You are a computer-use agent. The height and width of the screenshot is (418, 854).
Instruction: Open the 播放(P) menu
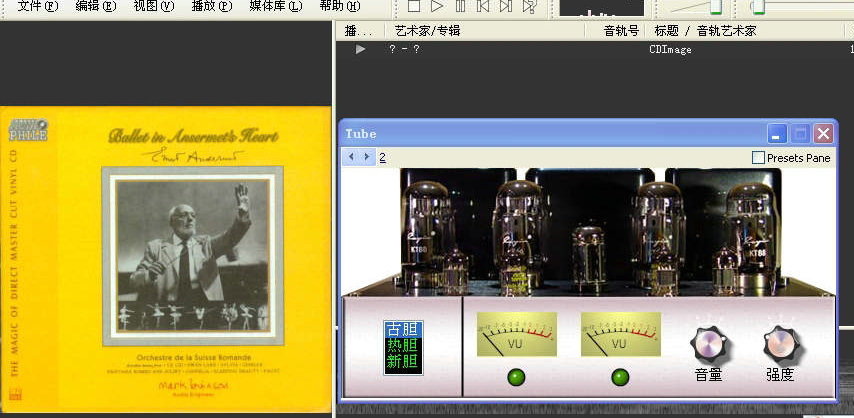(x=212, y=6)
